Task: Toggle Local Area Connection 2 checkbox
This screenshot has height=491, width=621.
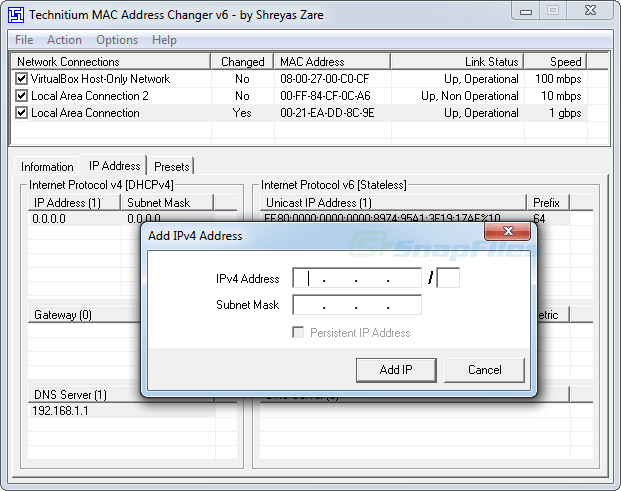Action: click(x=21, y=96)
